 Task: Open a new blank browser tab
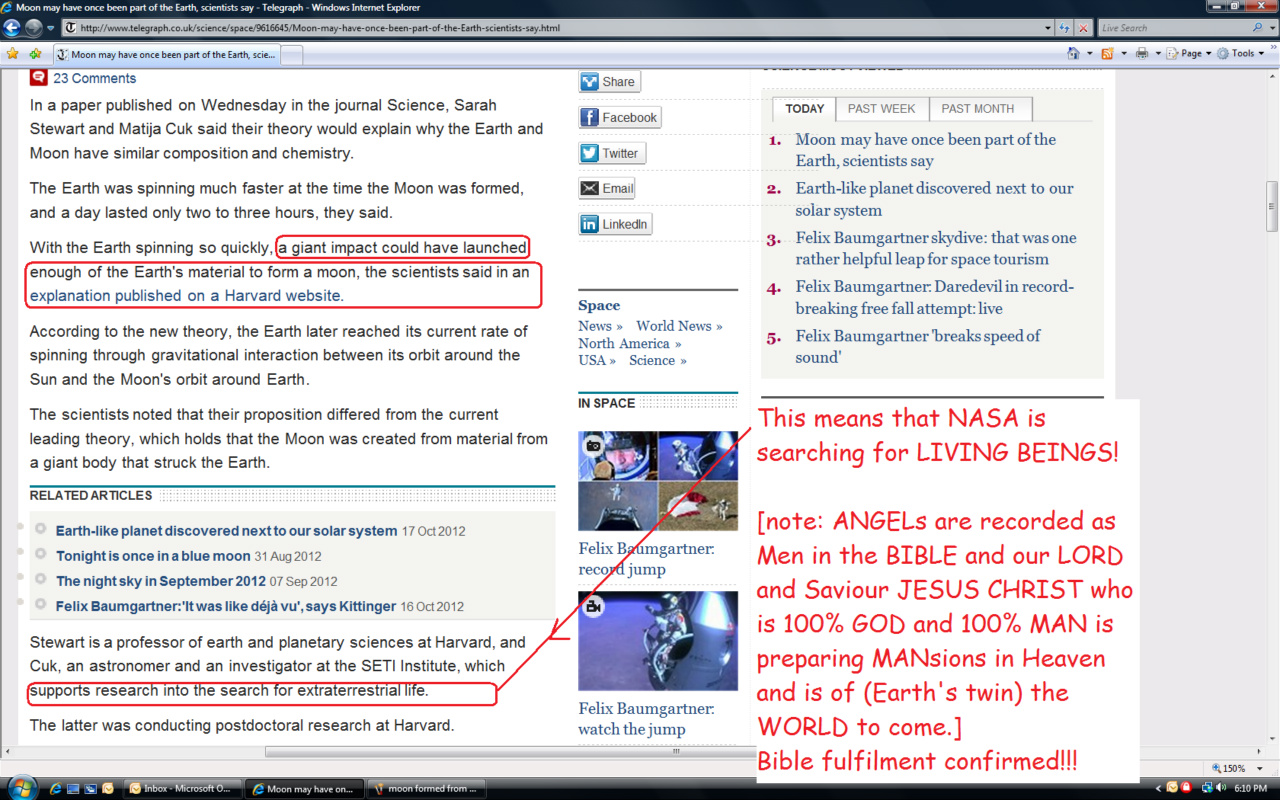(x=291, y=55)
